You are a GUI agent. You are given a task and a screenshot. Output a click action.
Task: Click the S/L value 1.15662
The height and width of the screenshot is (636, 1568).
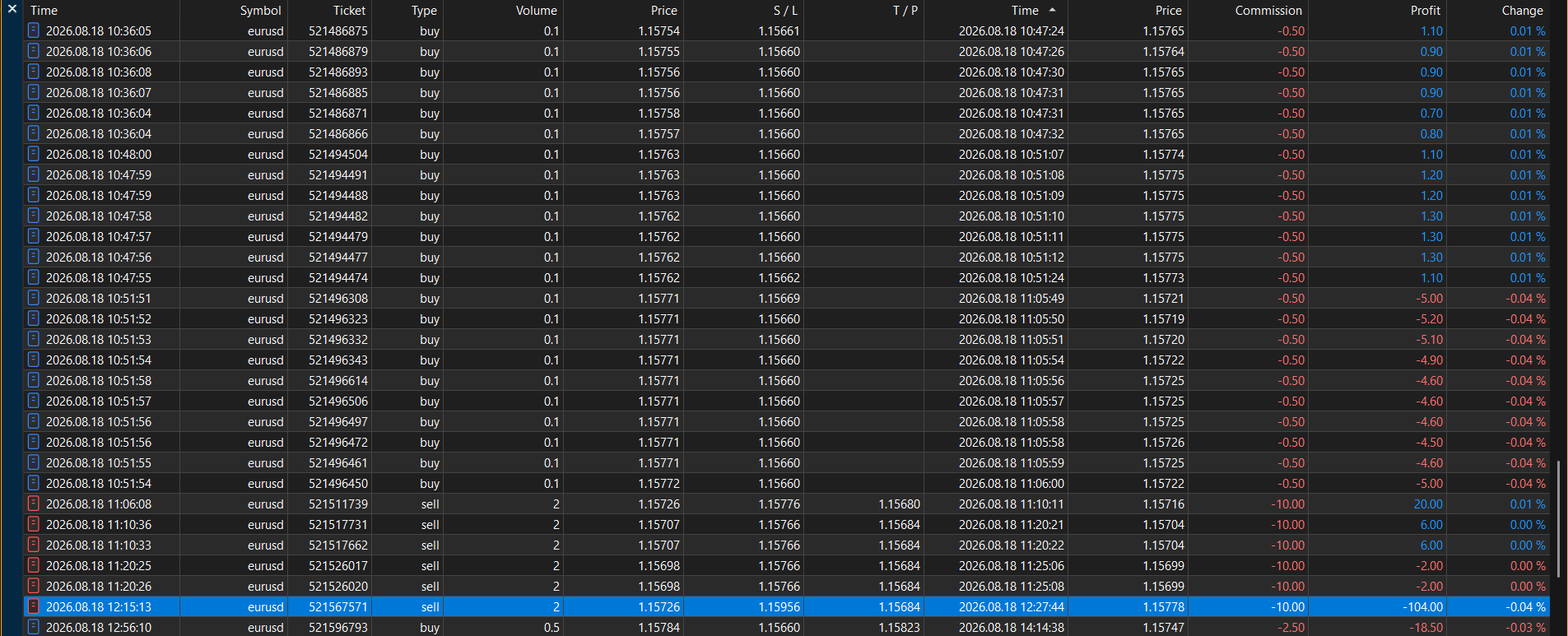tap(779, 278)
